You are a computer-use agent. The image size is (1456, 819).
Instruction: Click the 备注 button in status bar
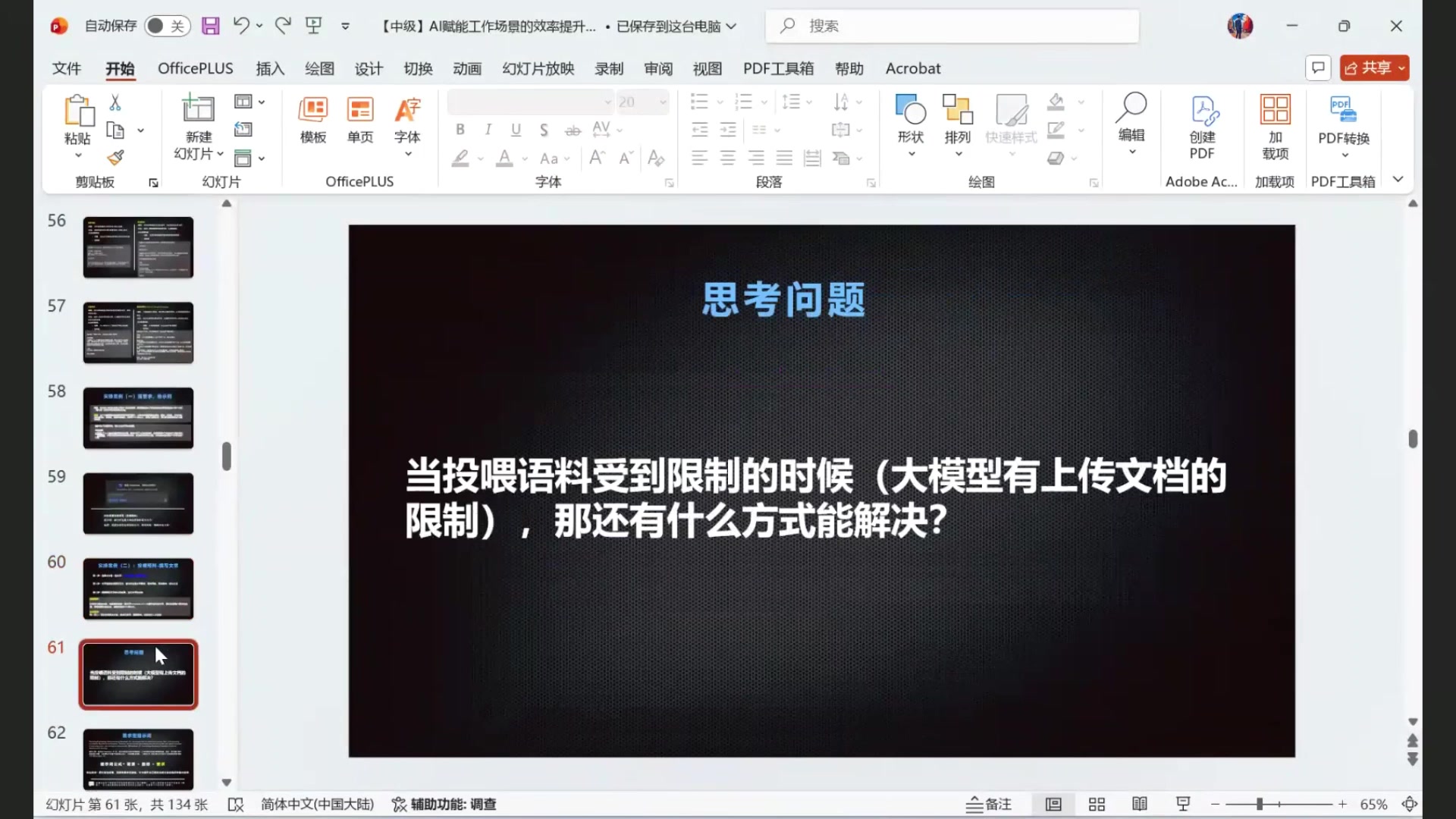click(989, 804)
